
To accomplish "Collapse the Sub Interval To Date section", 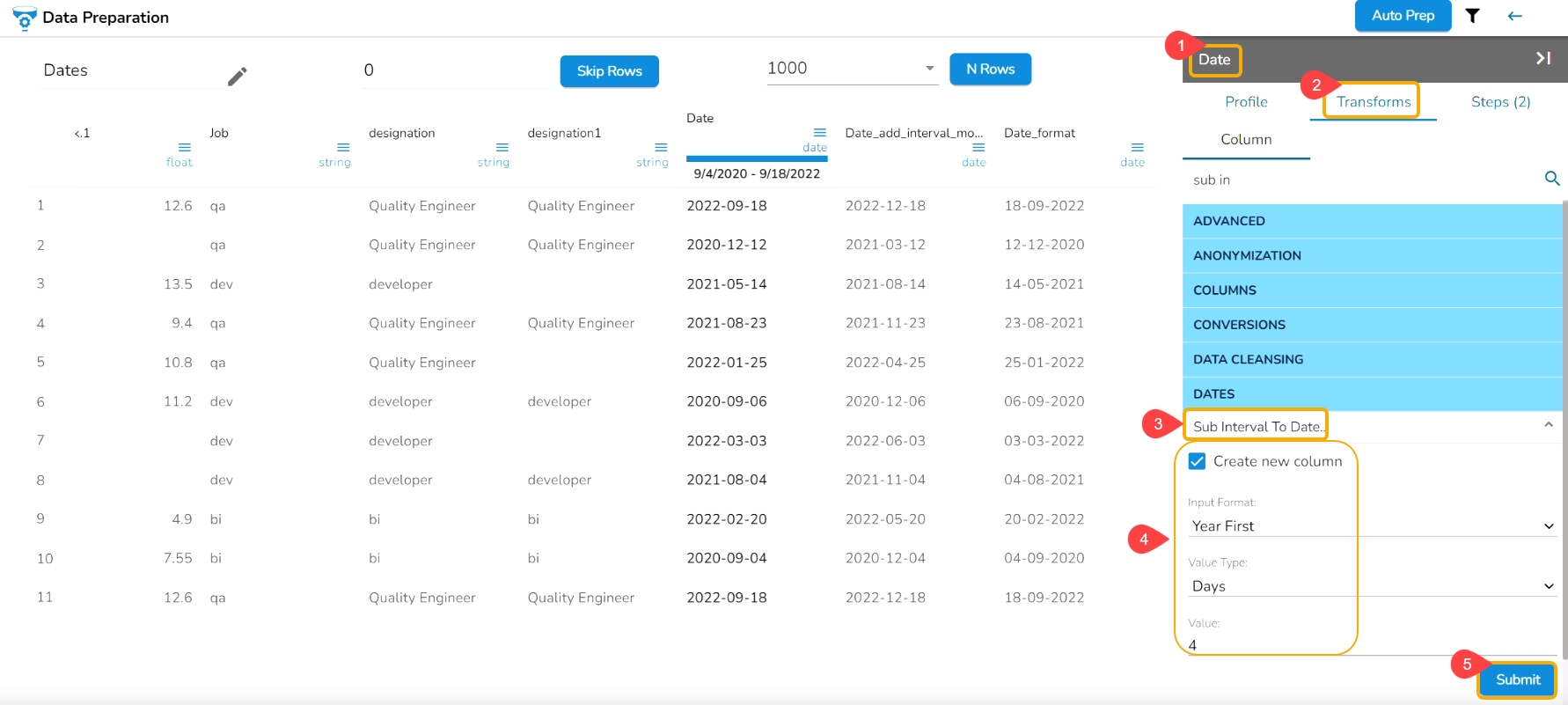I will click(x=1548, y=425).
